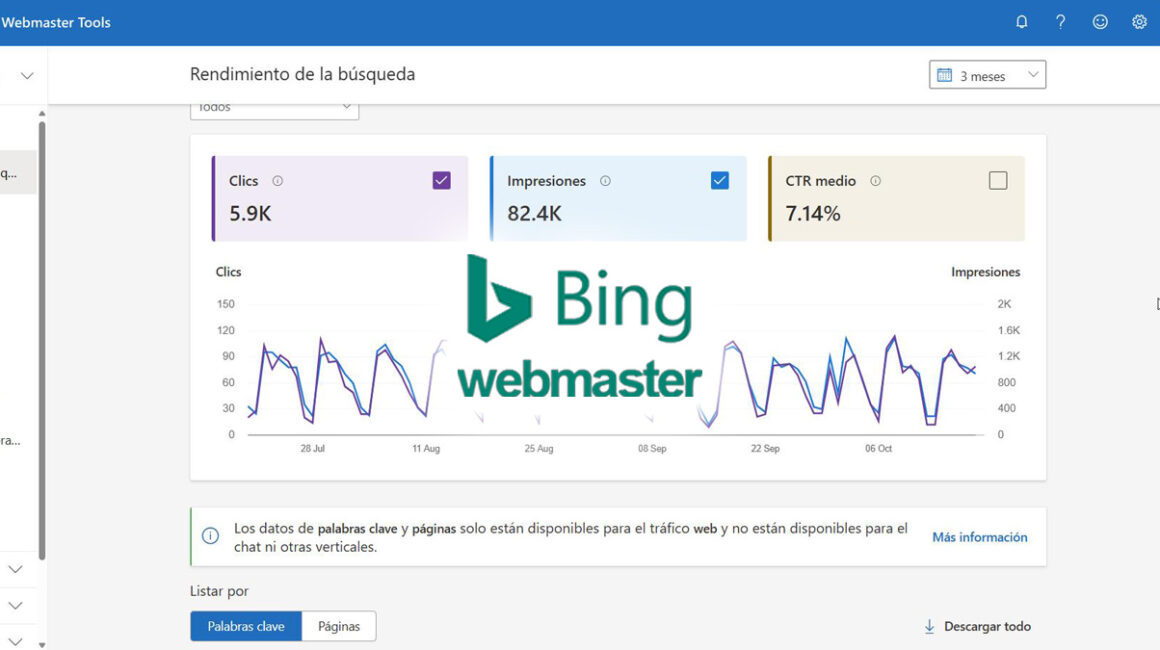Uncheck the Clics metric checkbox
This screenshot has height=650, width=1160.
pos(441,180)
